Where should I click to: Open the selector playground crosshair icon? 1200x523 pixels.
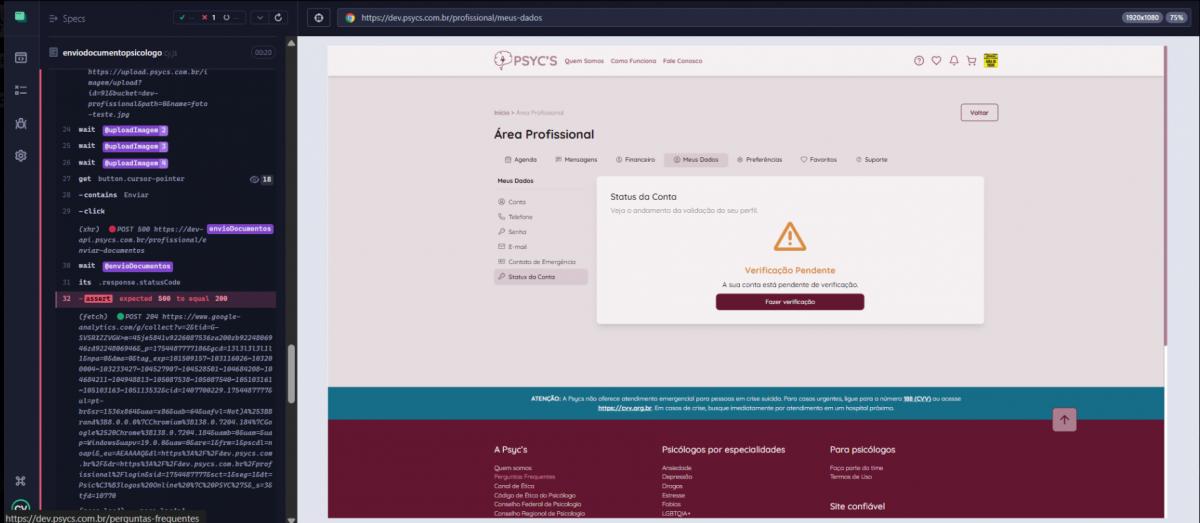[x=318, y=18]
